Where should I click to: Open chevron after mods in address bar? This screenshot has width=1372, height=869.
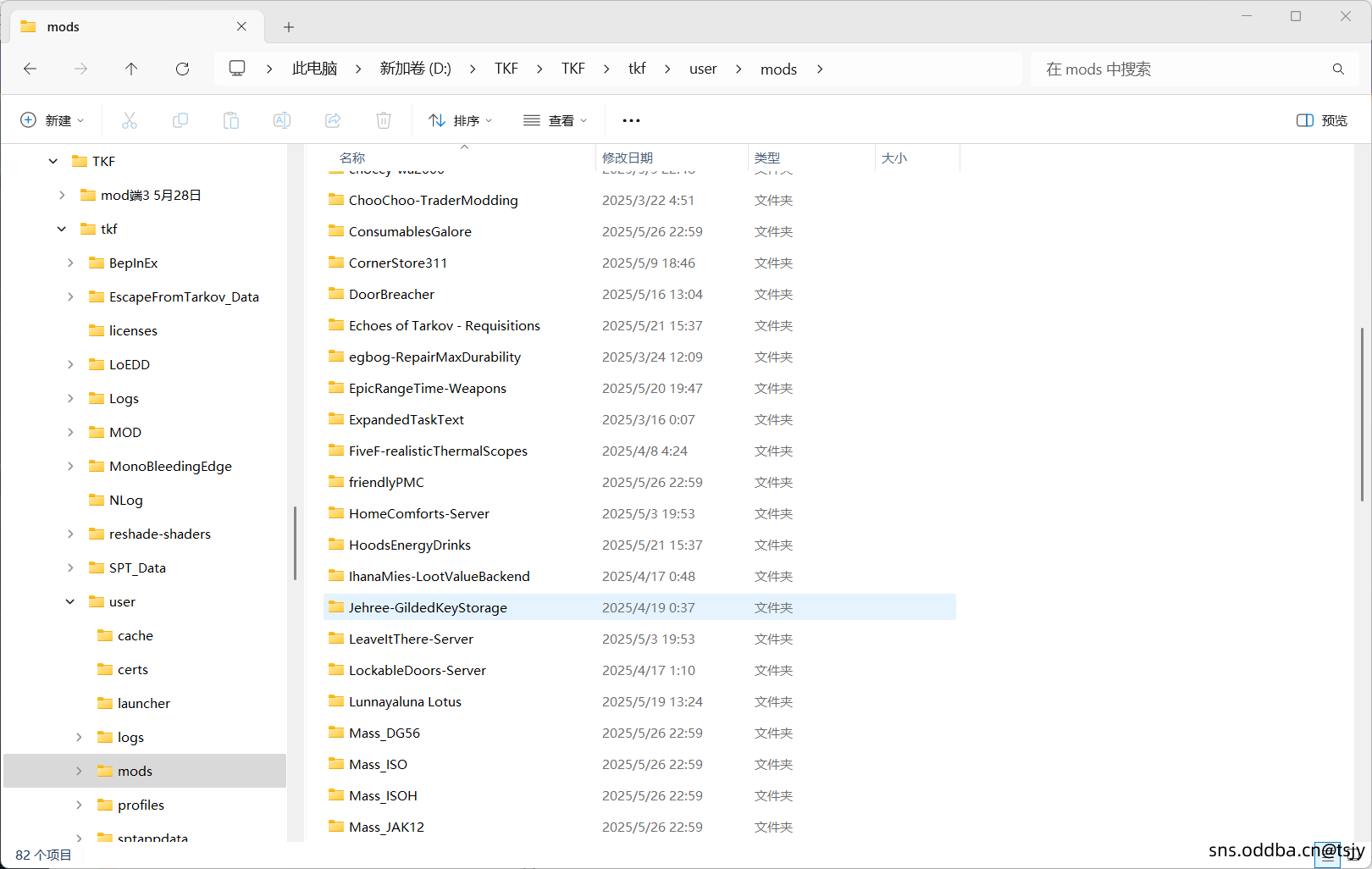click(x=820, y=69)
